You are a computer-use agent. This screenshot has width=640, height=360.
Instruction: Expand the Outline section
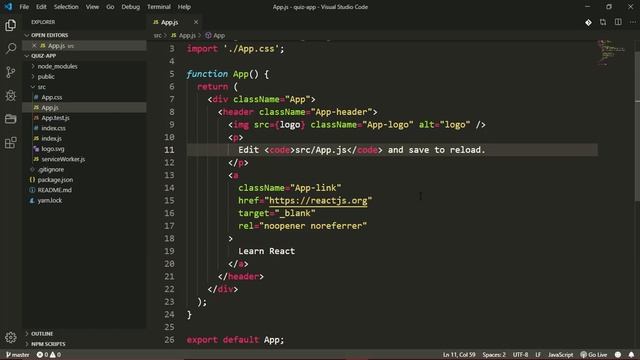(x=42, y=333)
